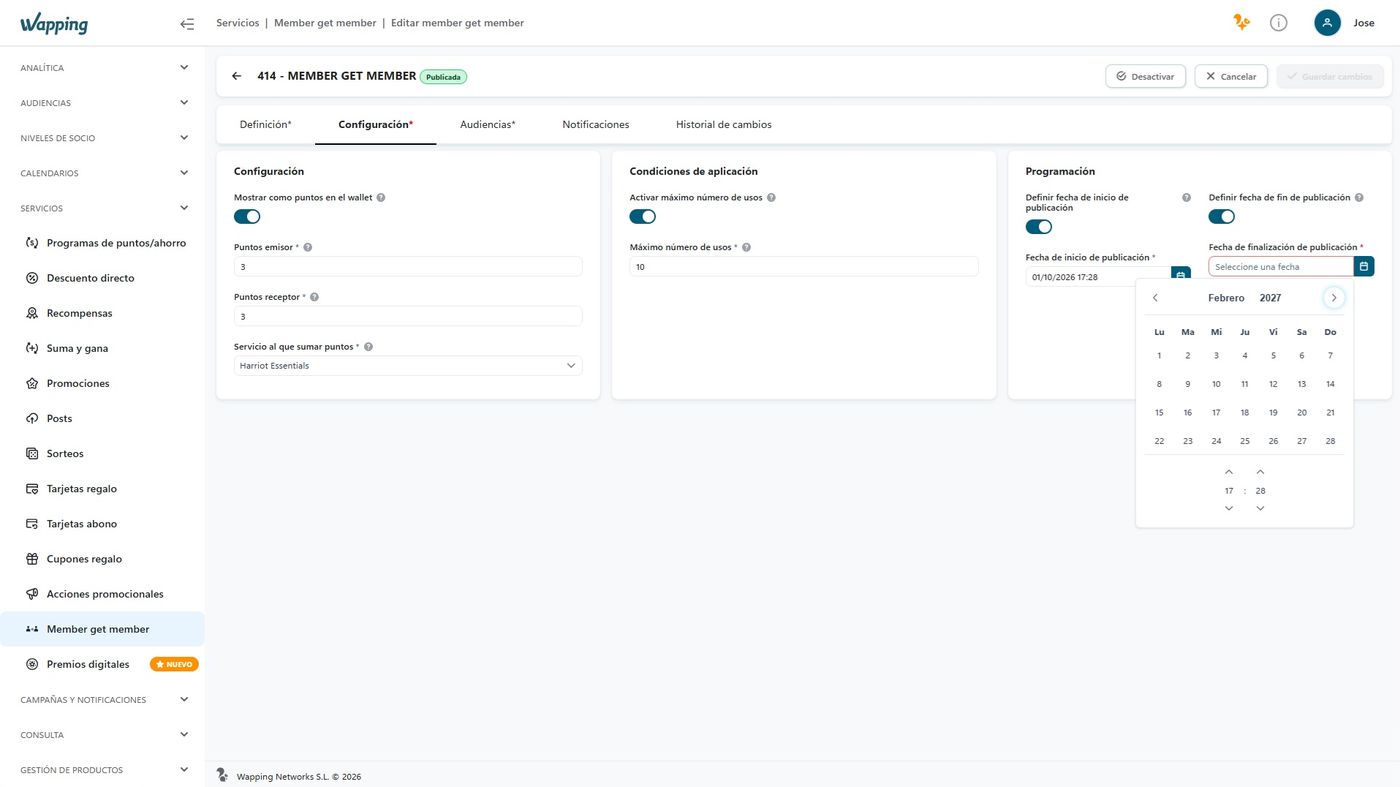Open the Historial de cambios tab
Image resolution: width=1400 pixels, height=787 pixels.
coord(724,125)
